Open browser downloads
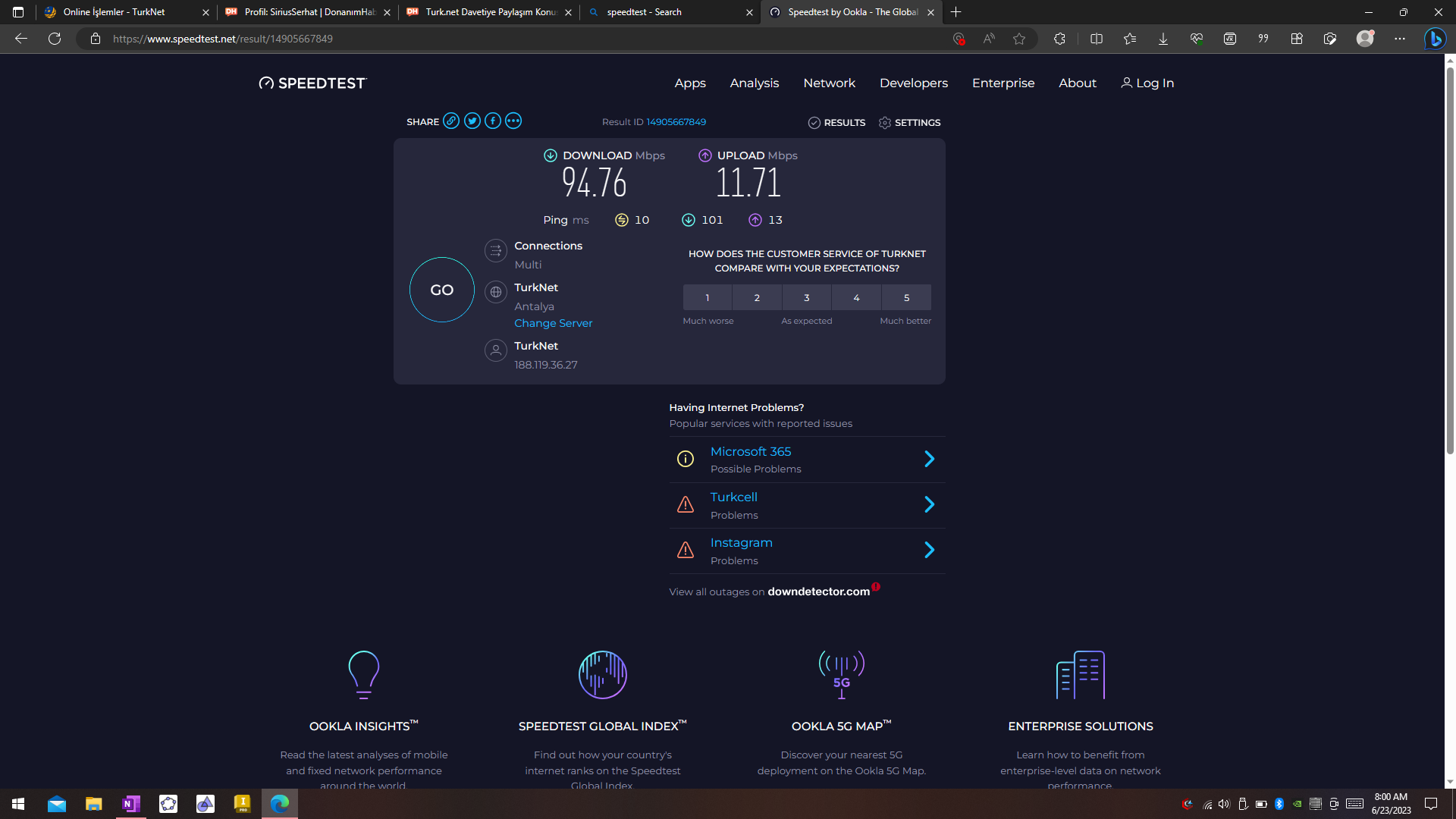Viewport: 1456px width, 819px height. point(1163,39)
